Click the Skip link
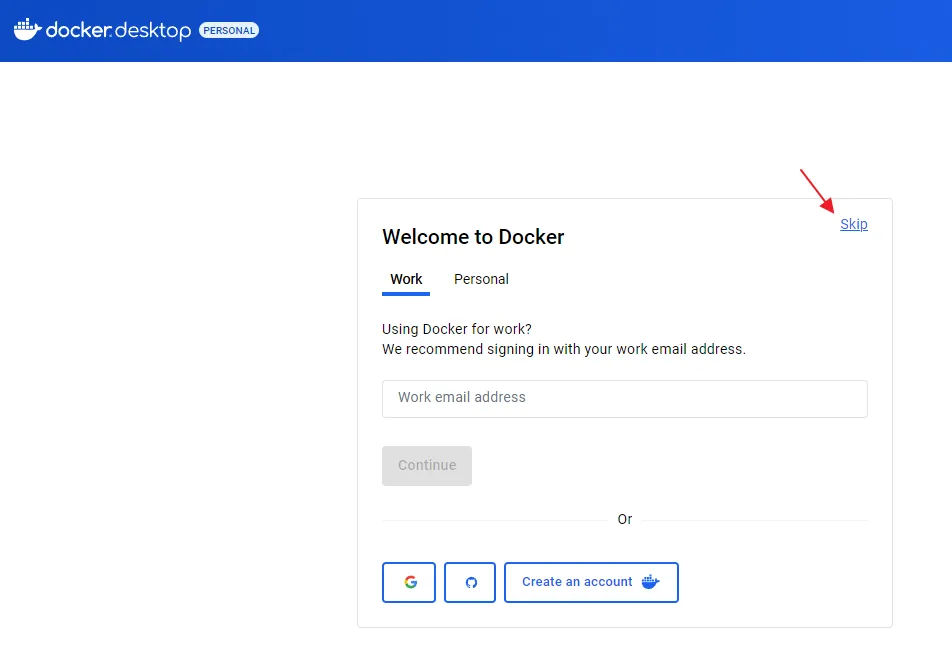952x671 pixels. coord(854,224)
